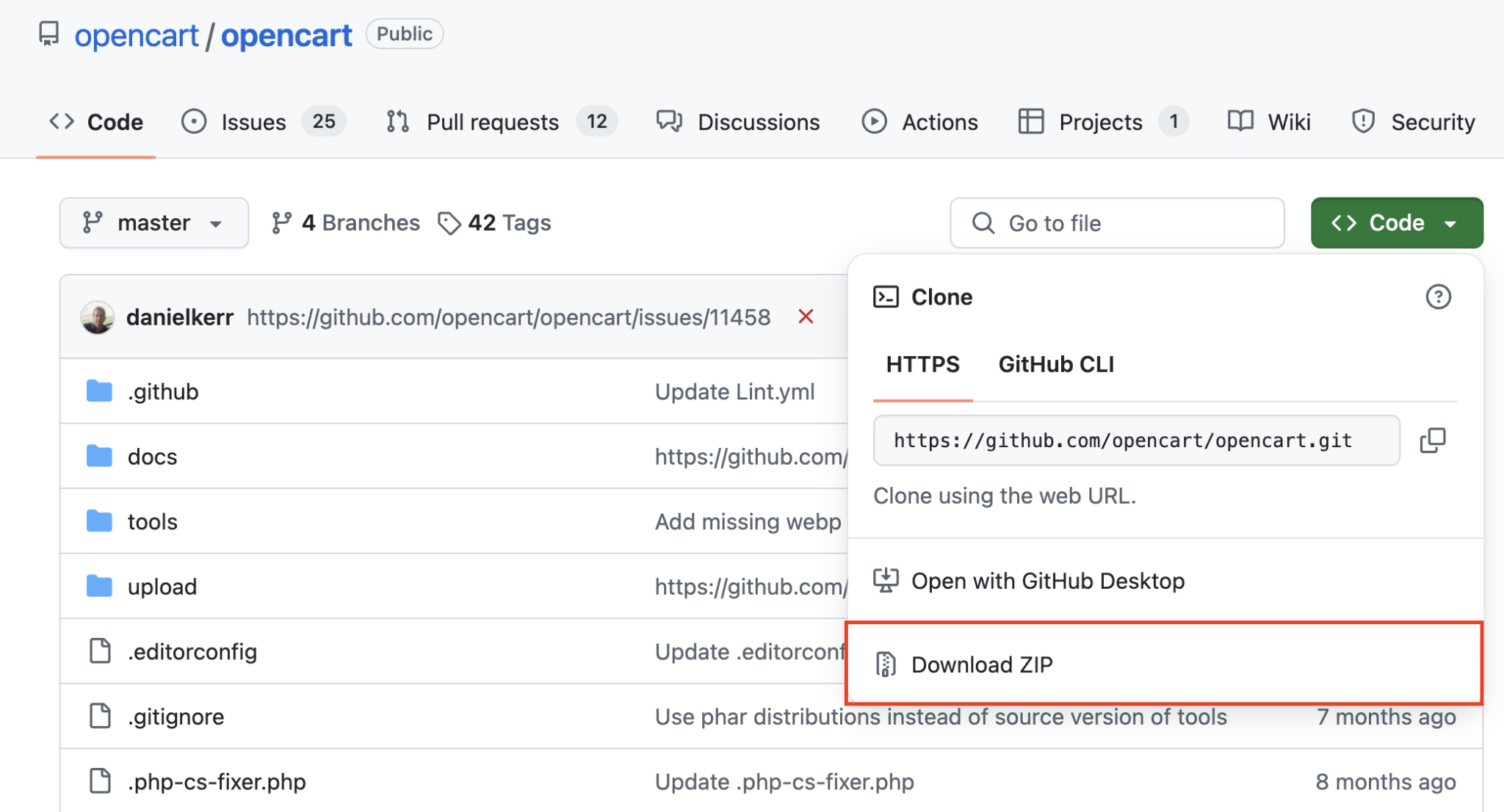
Task: Open clone help via the question mark icon
Action: (x=1439, y=297)
